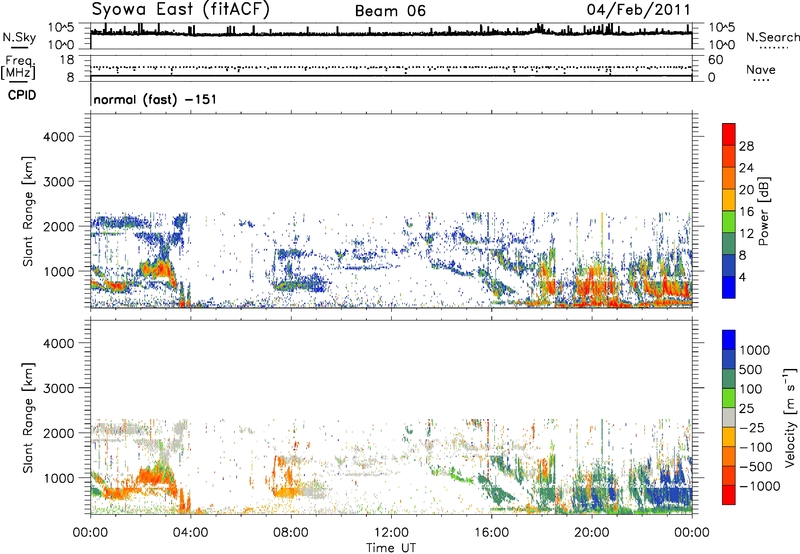Click the yellow 16-20 dB power swatch

(x=729, y=199)
